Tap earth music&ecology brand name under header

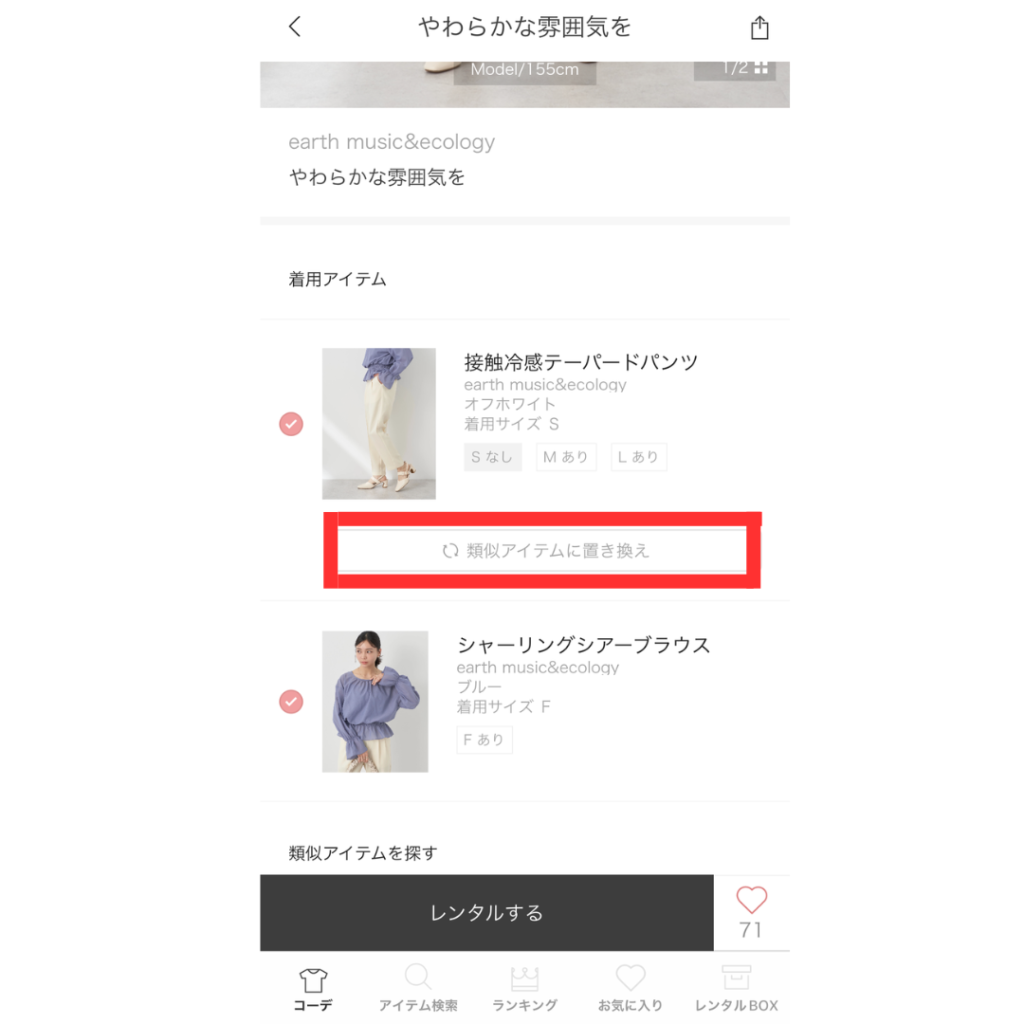pyautogui.click(x=392, y=142)
